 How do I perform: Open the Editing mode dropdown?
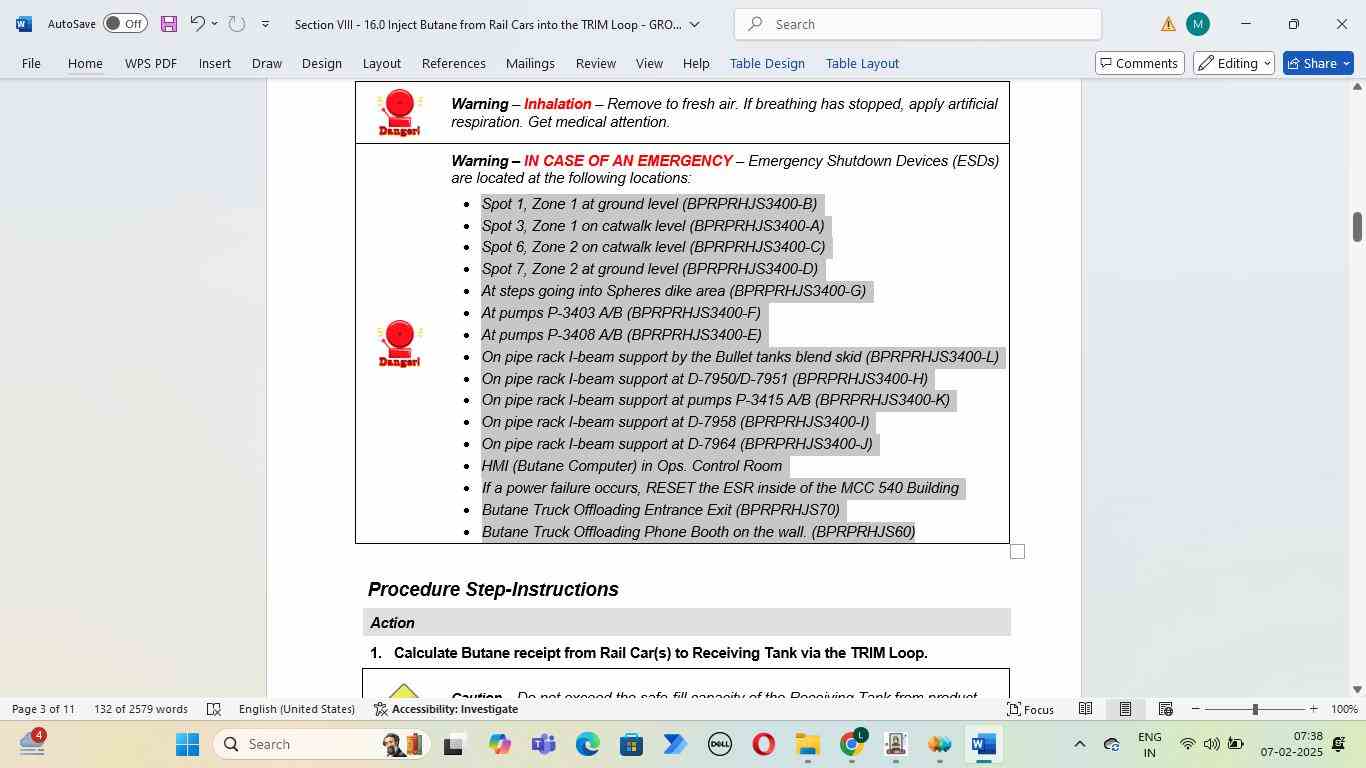pos(1235,63)
